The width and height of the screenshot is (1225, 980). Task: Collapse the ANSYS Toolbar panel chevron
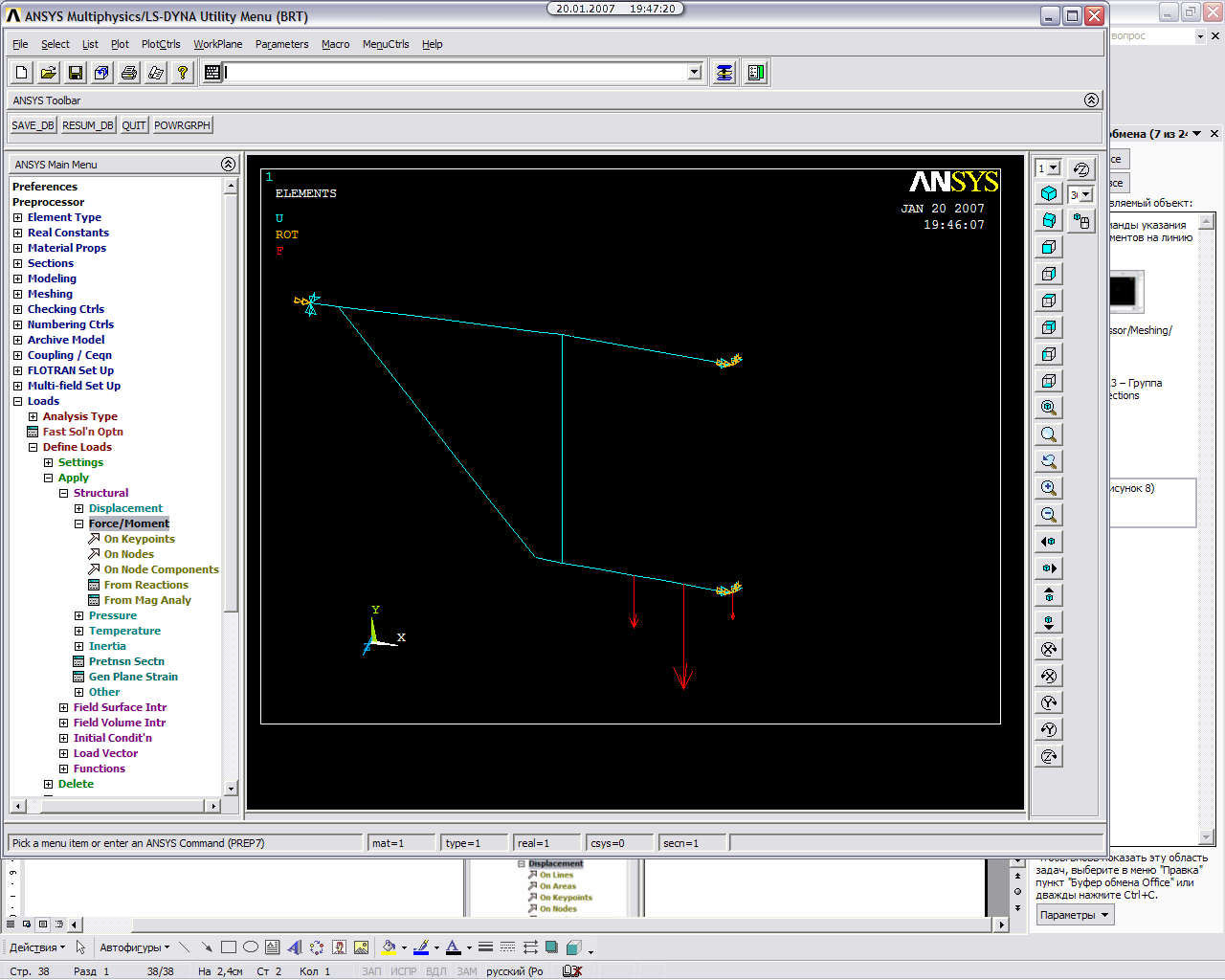click(1091, 100)
